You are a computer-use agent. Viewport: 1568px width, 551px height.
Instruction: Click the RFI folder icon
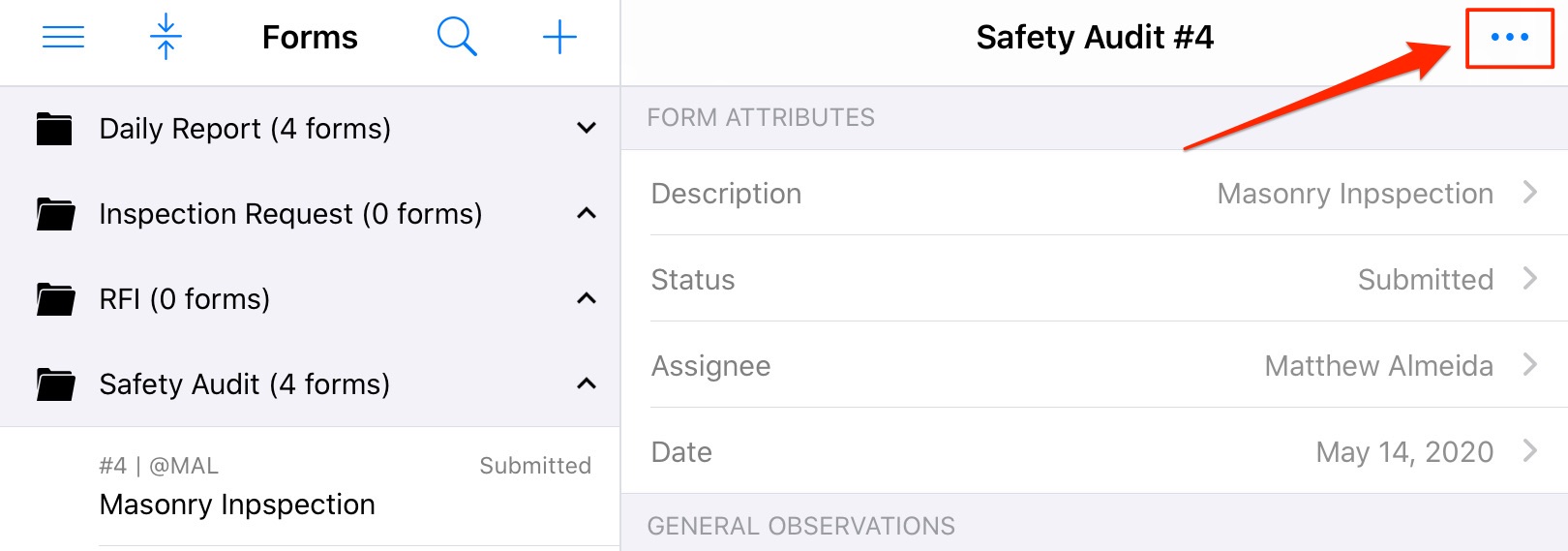click(x=54, y=299)
